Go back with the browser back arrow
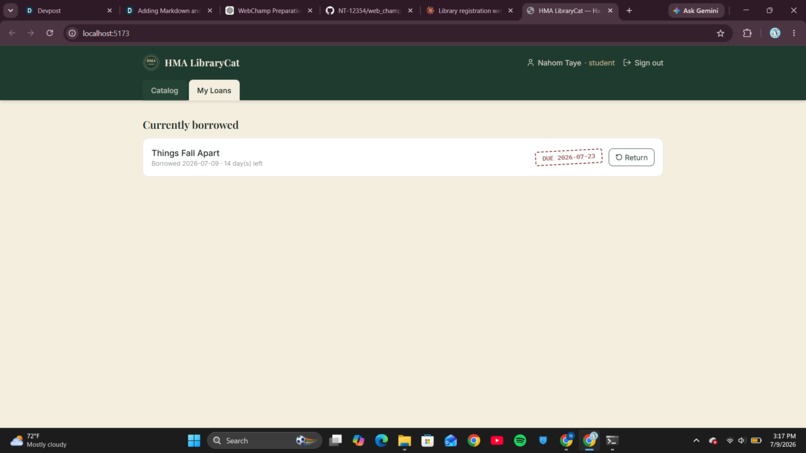This screenshot has width=806, height=453. click(x=12, y=33)
